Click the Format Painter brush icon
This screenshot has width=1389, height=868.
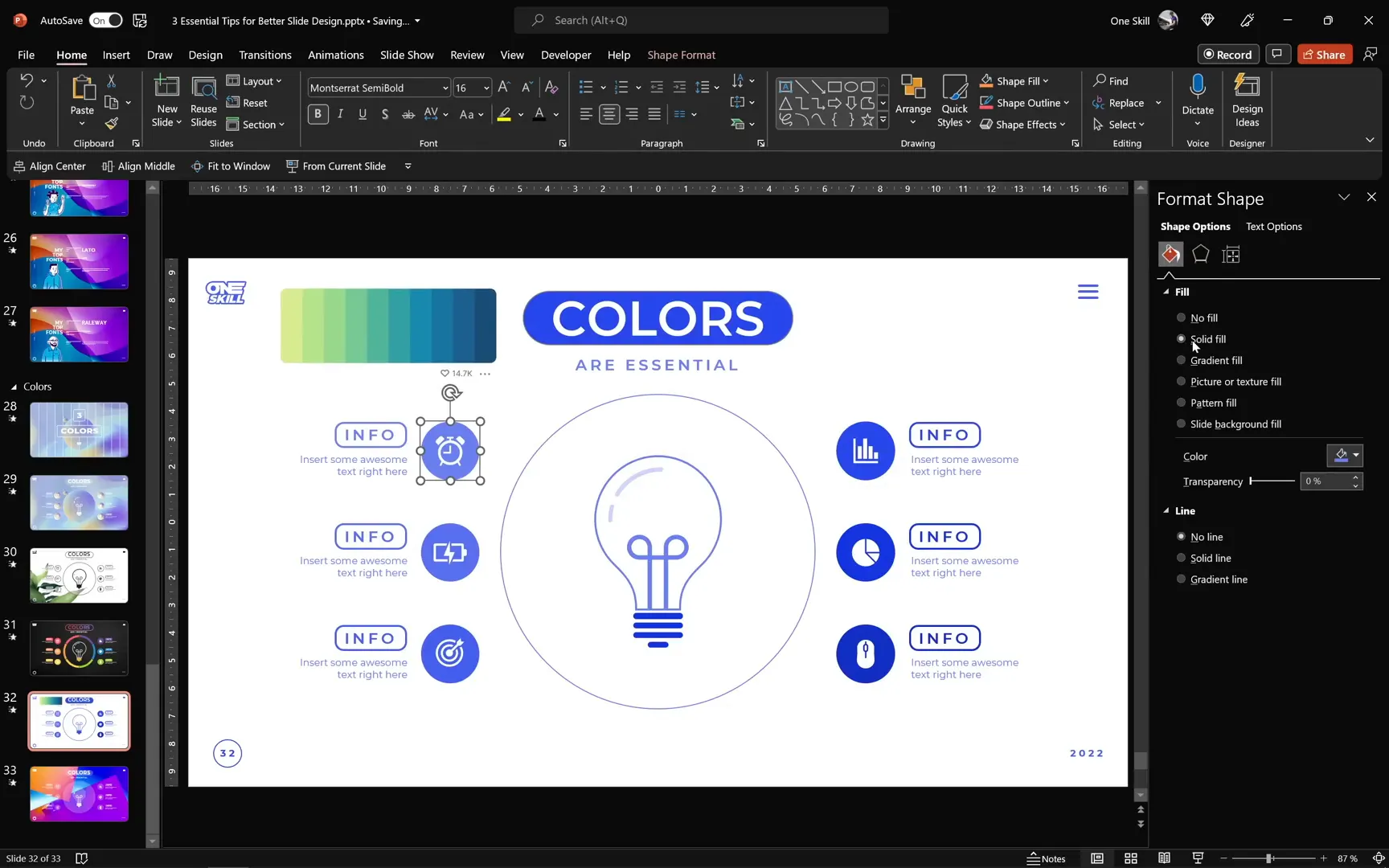click(112, 124)
